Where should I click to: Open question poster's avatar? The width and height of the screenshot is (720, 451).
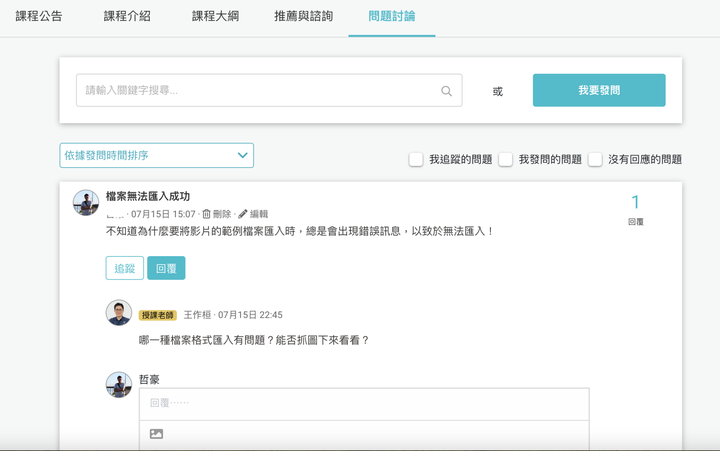[x=86, y=203]
